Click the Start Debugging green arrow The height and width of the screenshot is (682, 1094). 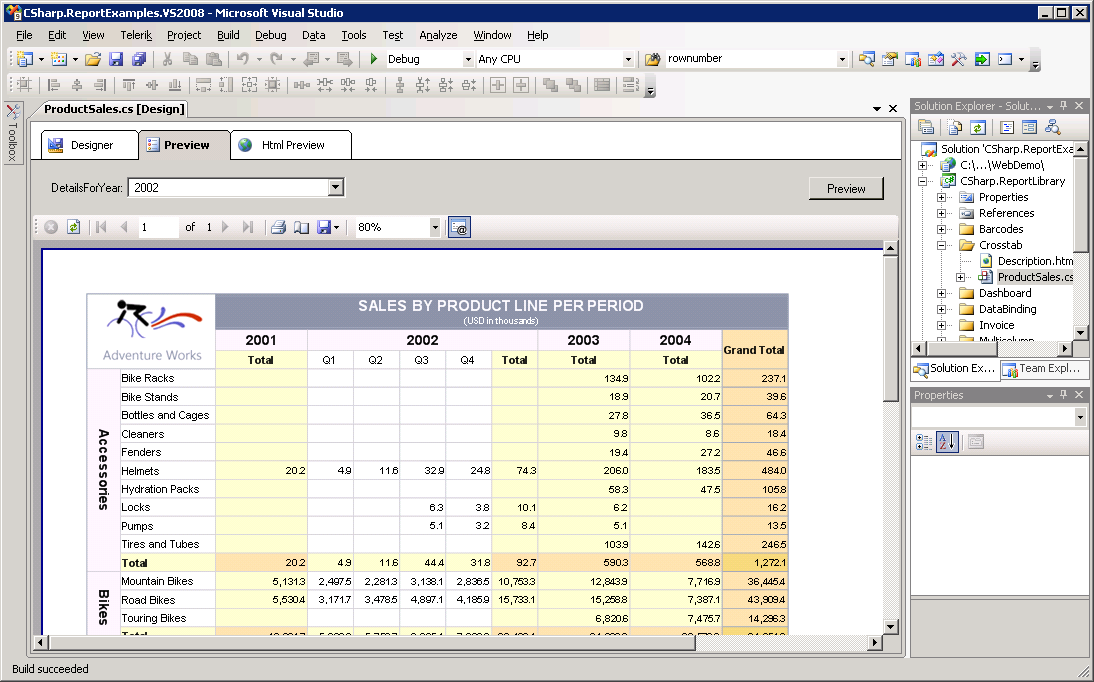tap(373, 60)
